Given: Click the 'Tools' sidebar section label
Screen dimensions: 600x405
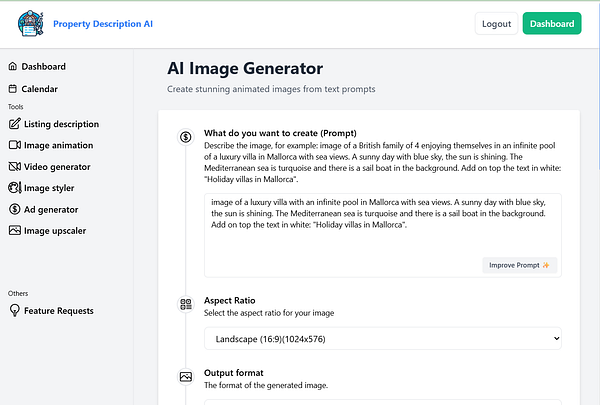Looking at the screenshot, I should 16,107.
